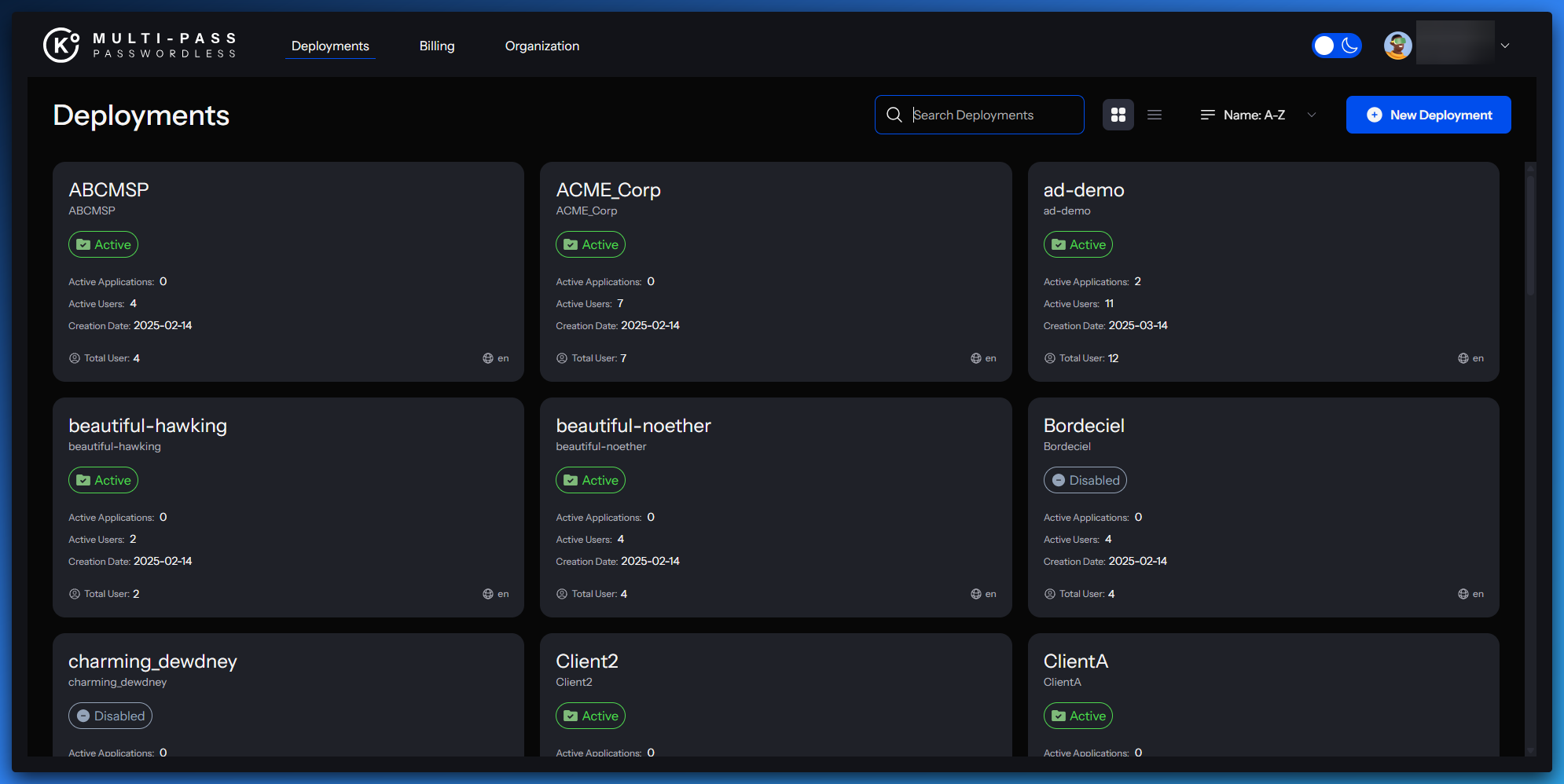Image resolution: width=1564 pixels, height=784 pixels.
Task: Open the charming_dewdney deployment title
Action: tap(152, 661)
